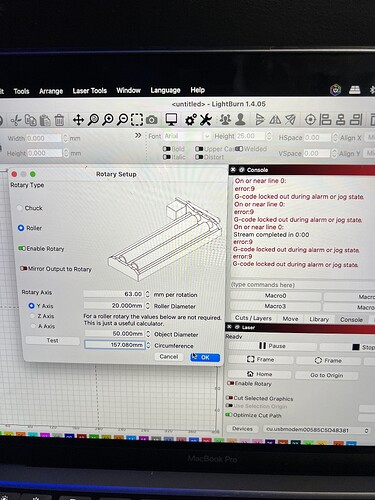This screenshot has width=375, height=500.
Task: Select the Chuck rotary type
Action: point(30,208)
